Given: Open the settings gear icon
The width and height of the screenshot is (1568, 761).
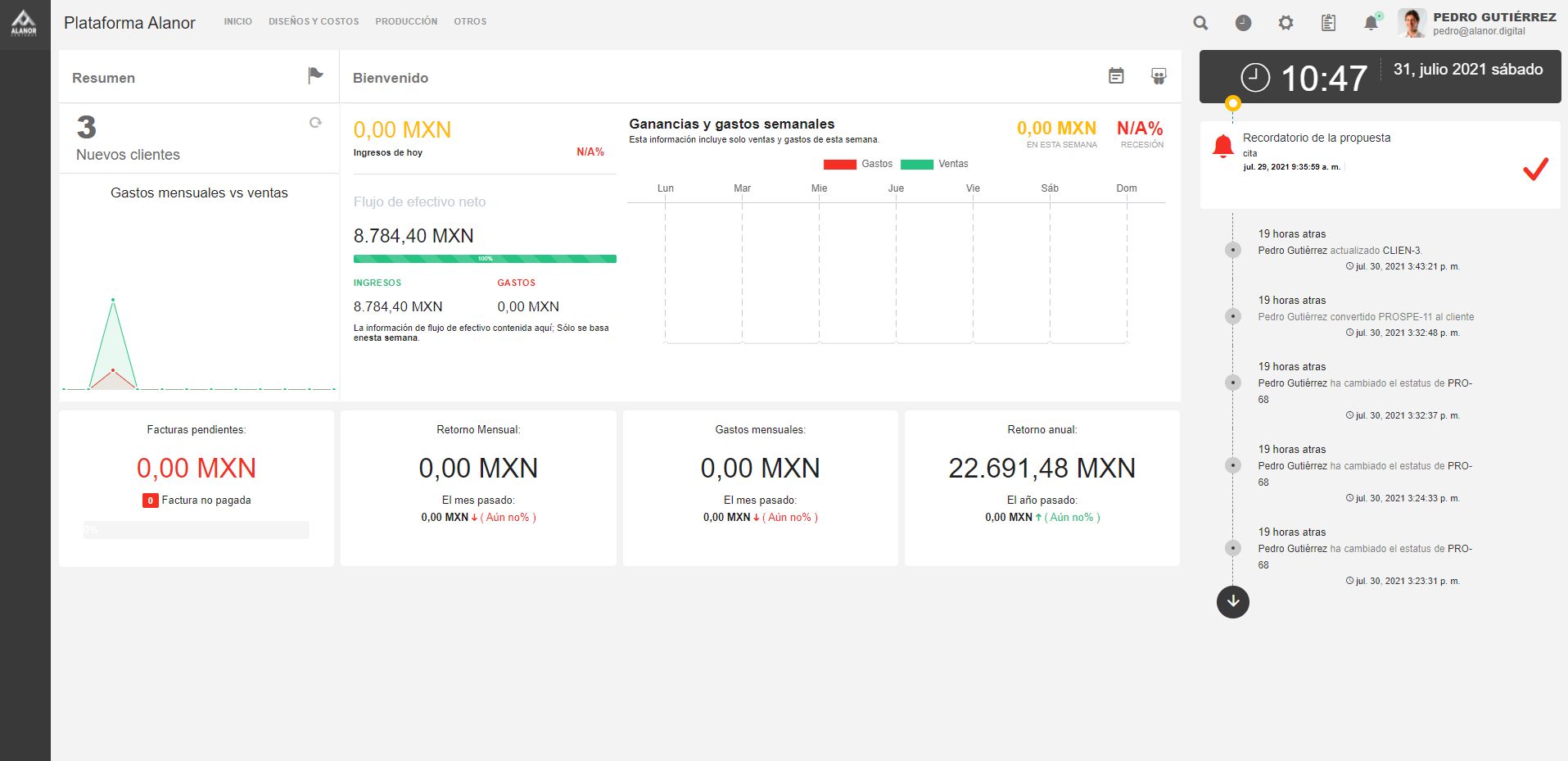Looking at the screenshot, I should tap(1286, 23).
